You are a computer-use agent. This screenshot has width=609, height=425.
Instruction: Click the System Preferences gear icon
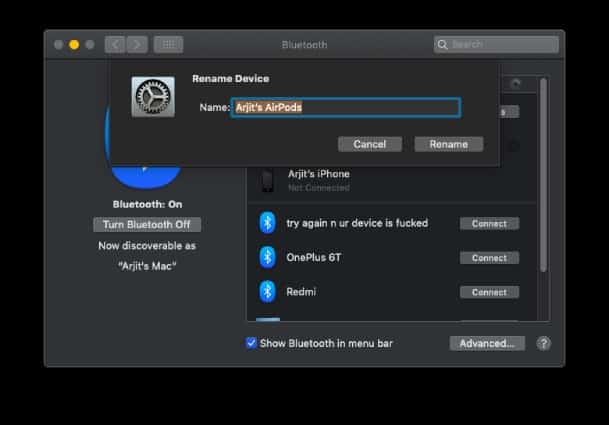153,96
